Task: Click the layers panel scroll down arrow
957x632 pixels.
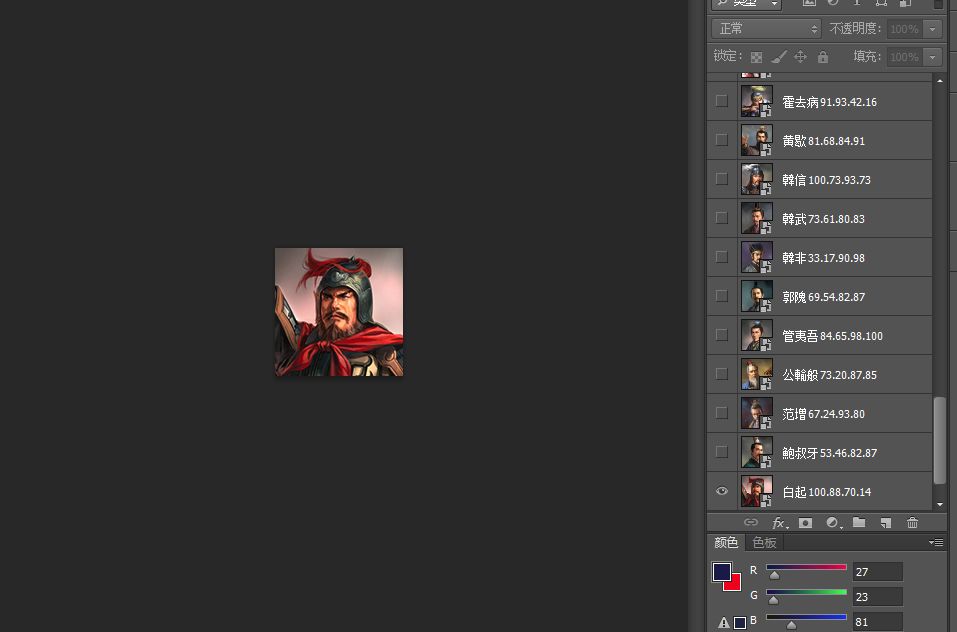Action: coord(940,505)
